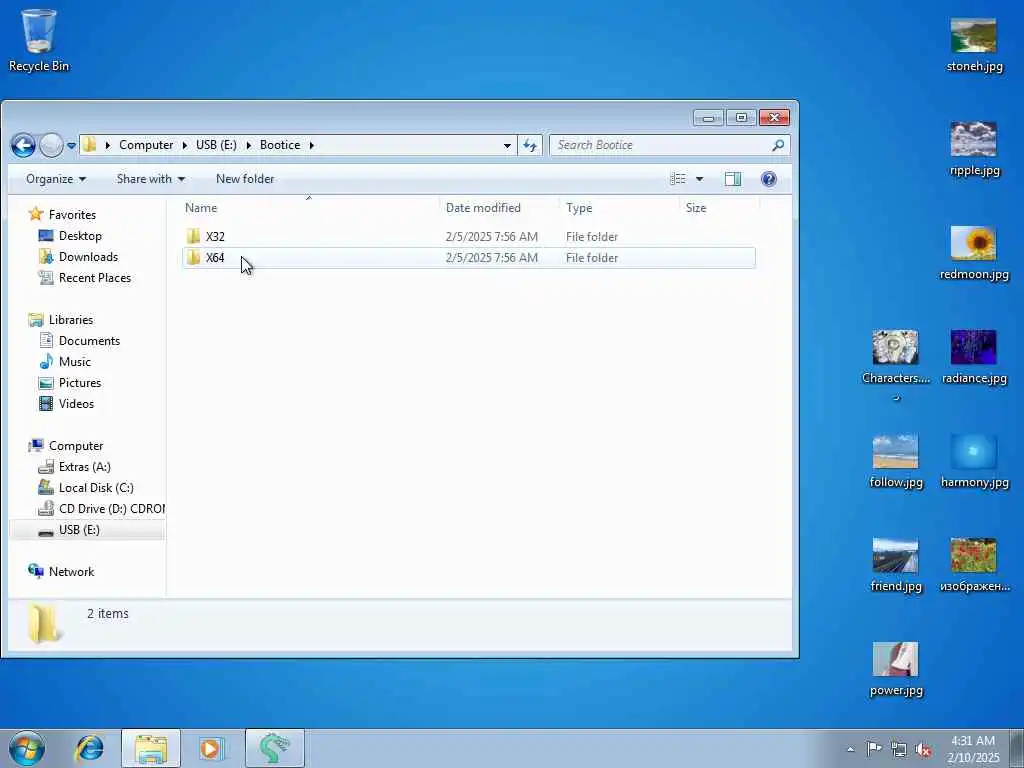Select the Recycle Bin desktop icon
1024x768 pixels.
[39, 40]
